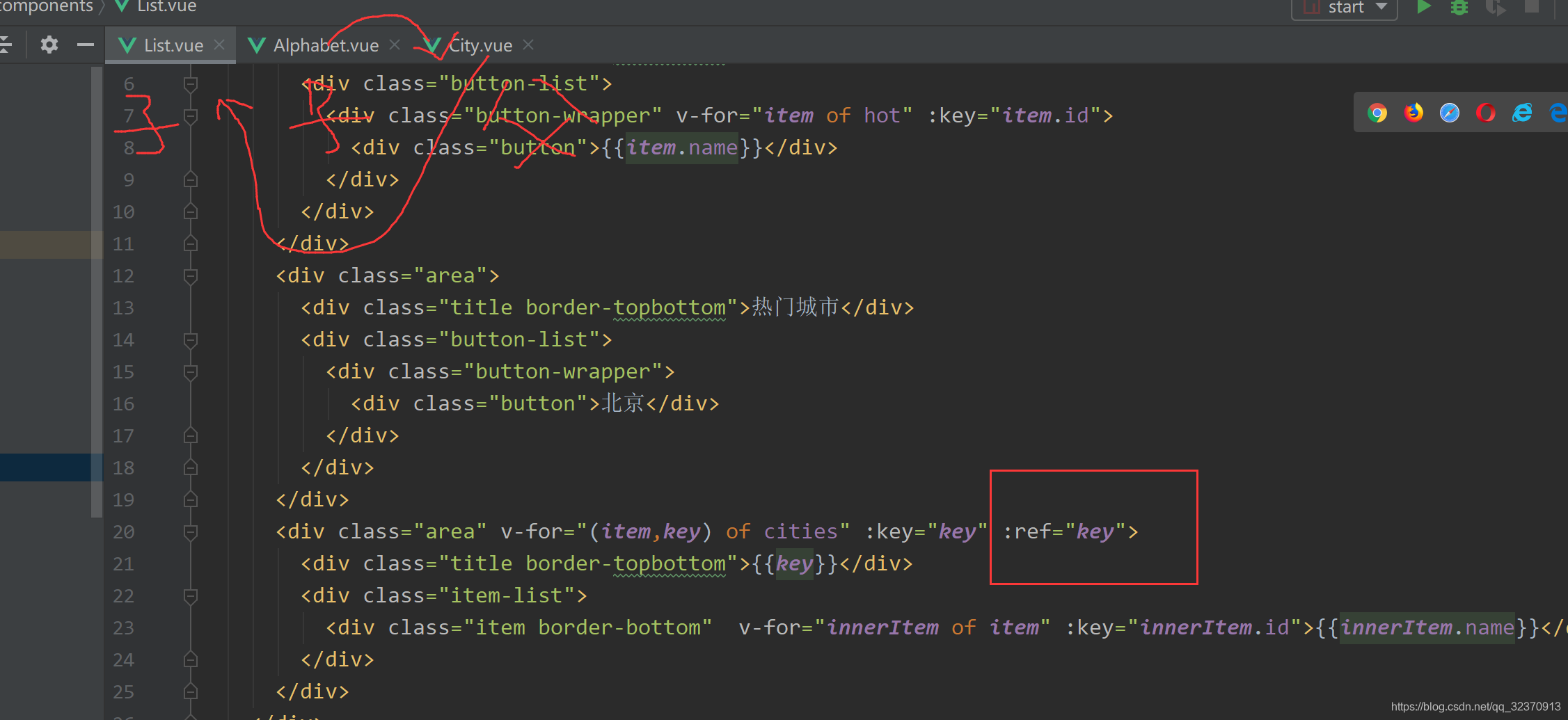The height and width of the screenshot is (720, 1568).
Task: Place cursor on text 北京
Action: (x=623, y=403)
